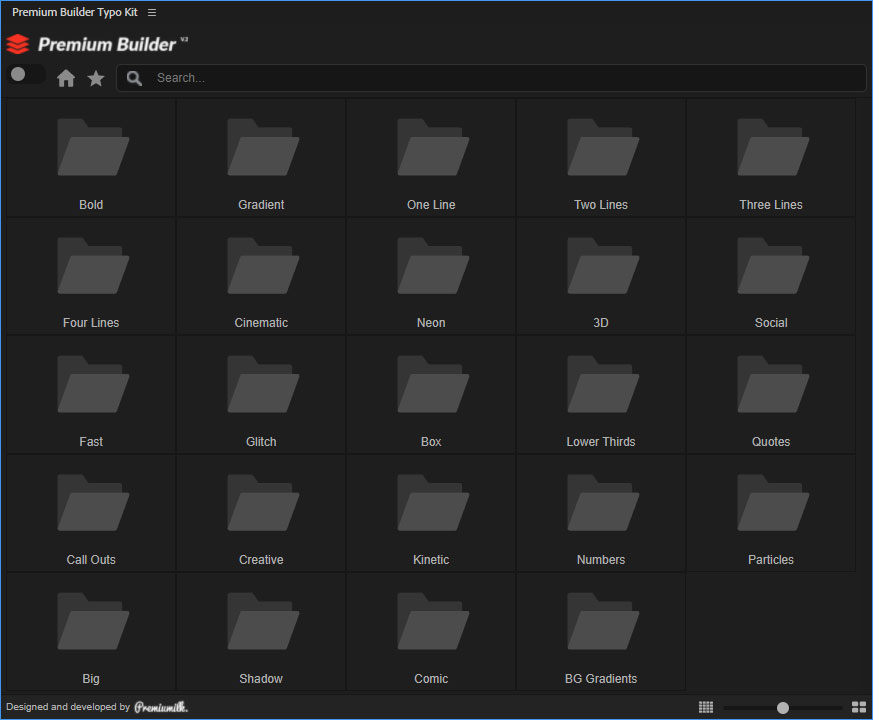The width and height of the screenshot is (873, 720).
Task: Select the Premium Builder Typo Kit tab
Action: click(75, 12)
